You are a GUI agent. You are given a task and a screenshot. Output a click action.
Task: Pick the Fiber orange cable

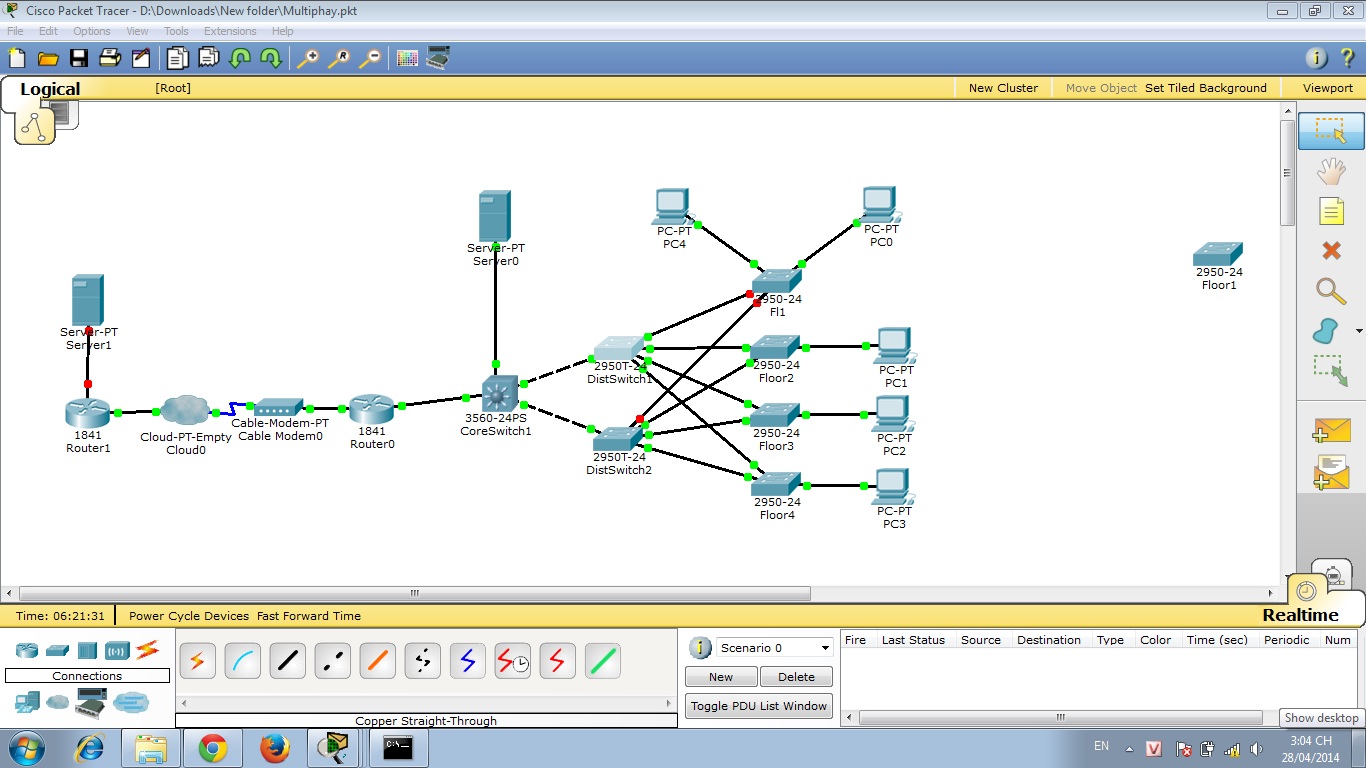(378, 661)
